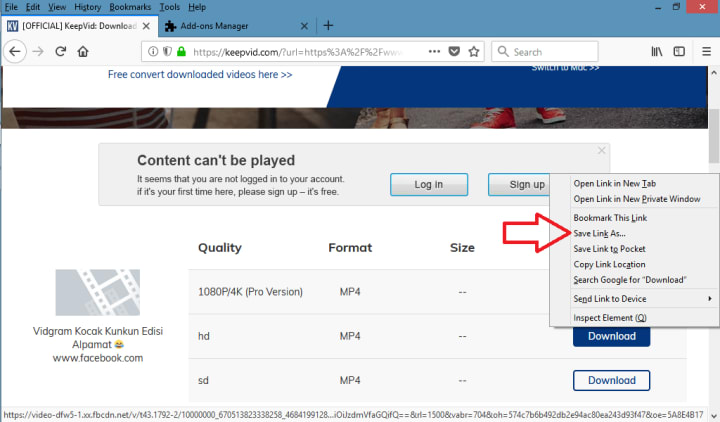Click the www.facebook.com source text
Screen dimensions: 720x422
point(98,358)
